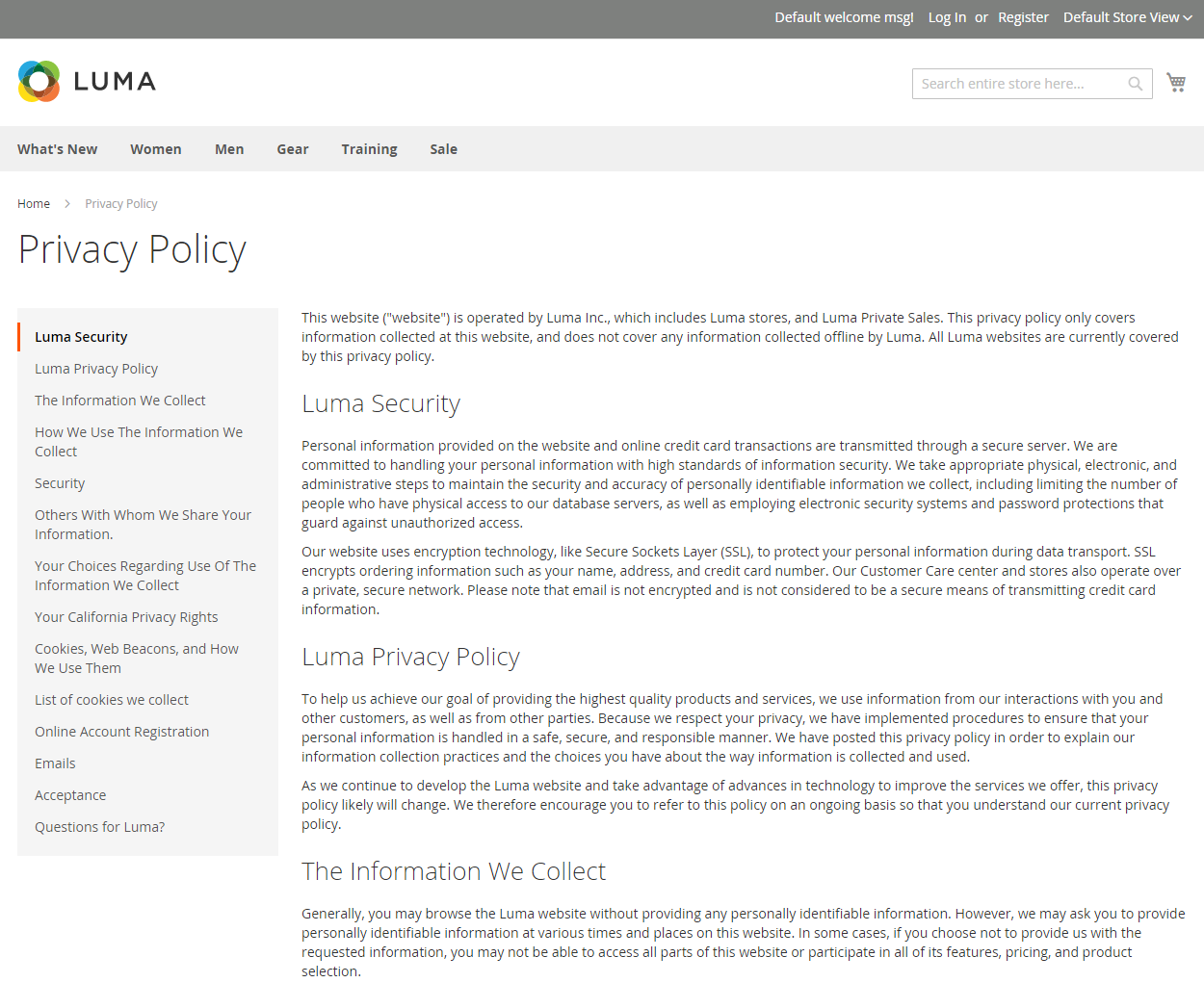
Task: Click the Register link
Action: click(x=1023, y=17)
